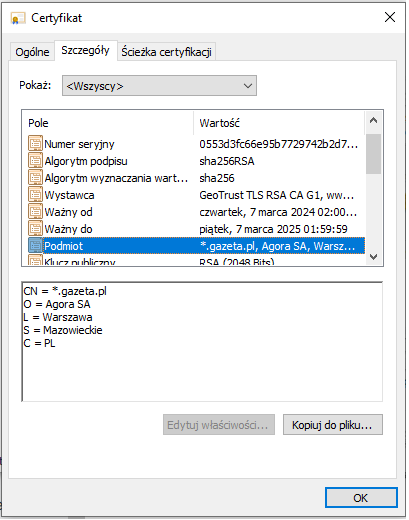
Task: Click the Numer seryjny field icon
Action: (35, 144)
